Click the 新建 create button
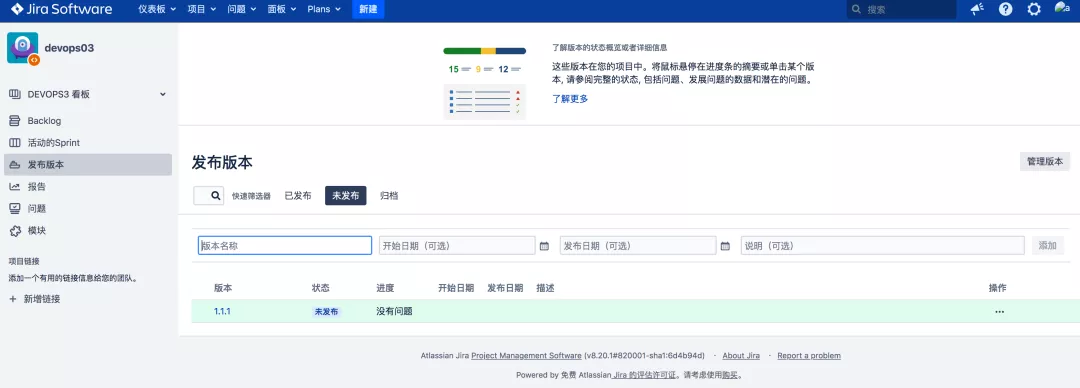The width and height of the screenshot is (1080, 388). [368, 10]
